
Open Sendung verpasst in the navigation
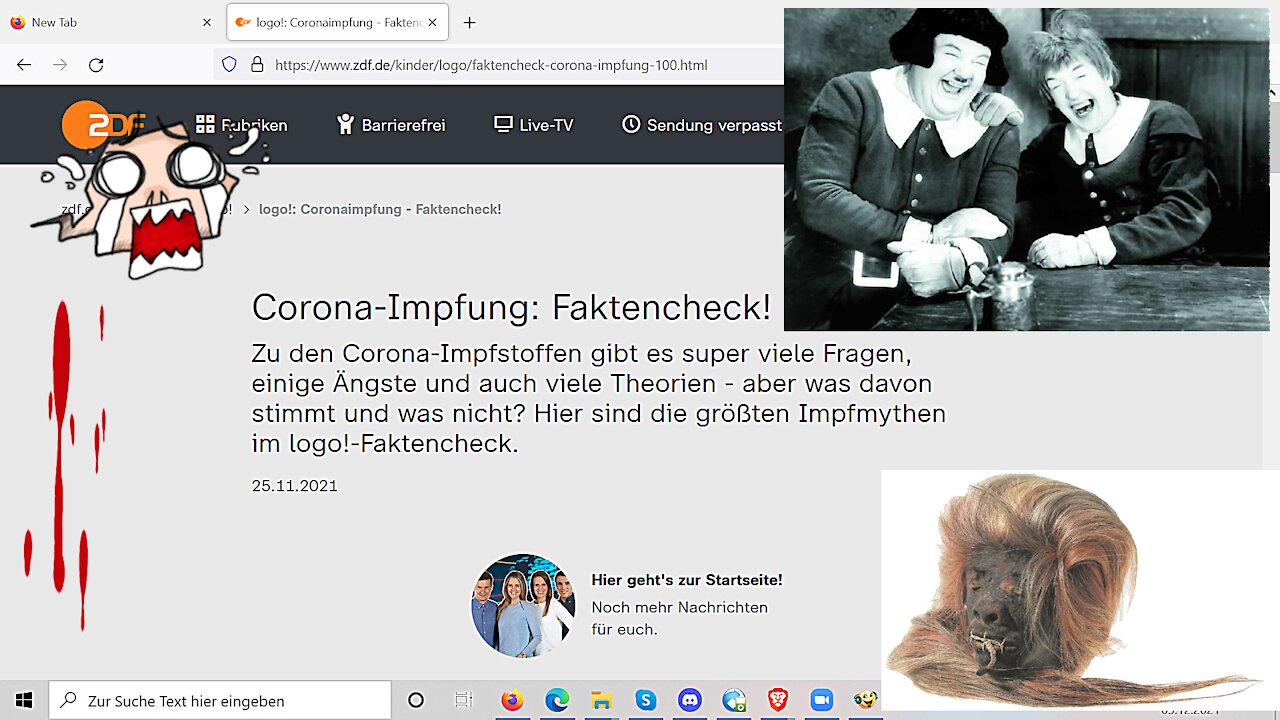pos(702,125)
